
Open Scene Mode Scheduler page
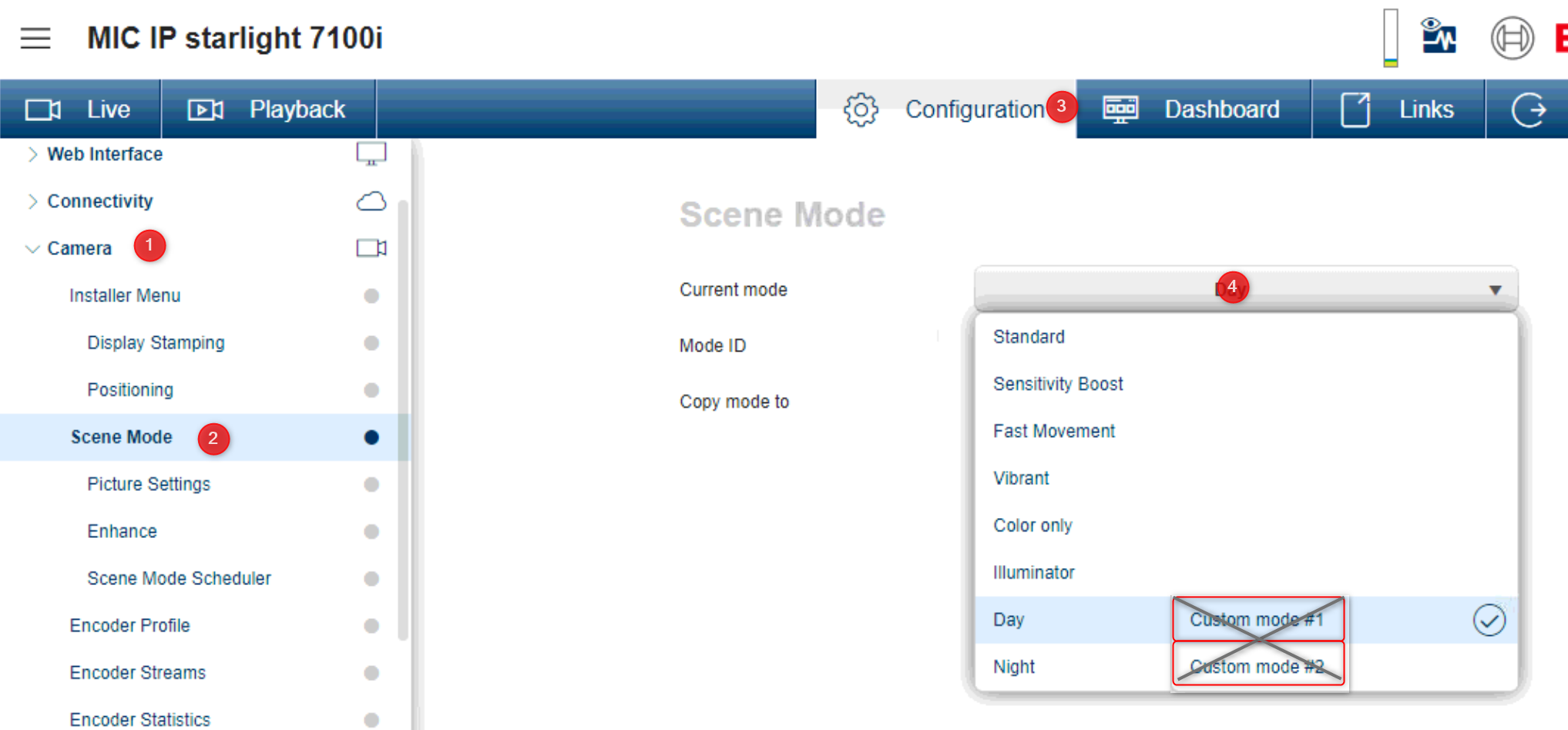(179, 578)
